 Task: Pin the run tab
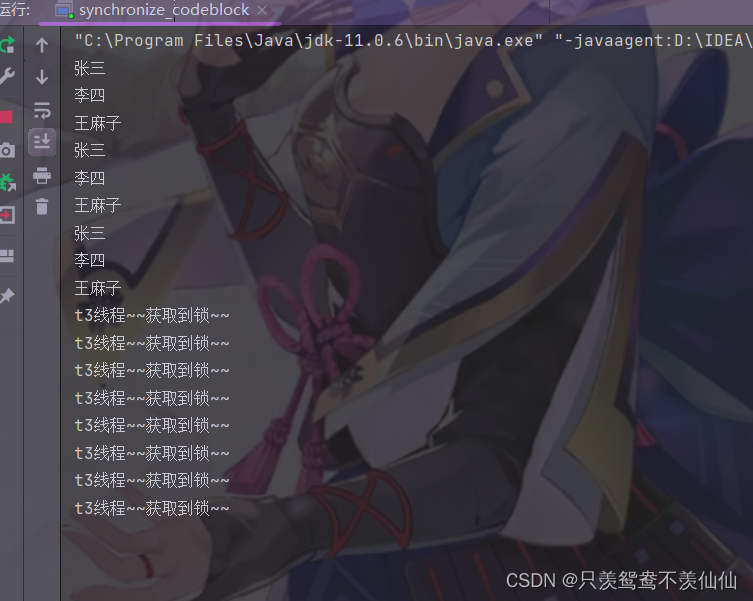tap(7, 295)
